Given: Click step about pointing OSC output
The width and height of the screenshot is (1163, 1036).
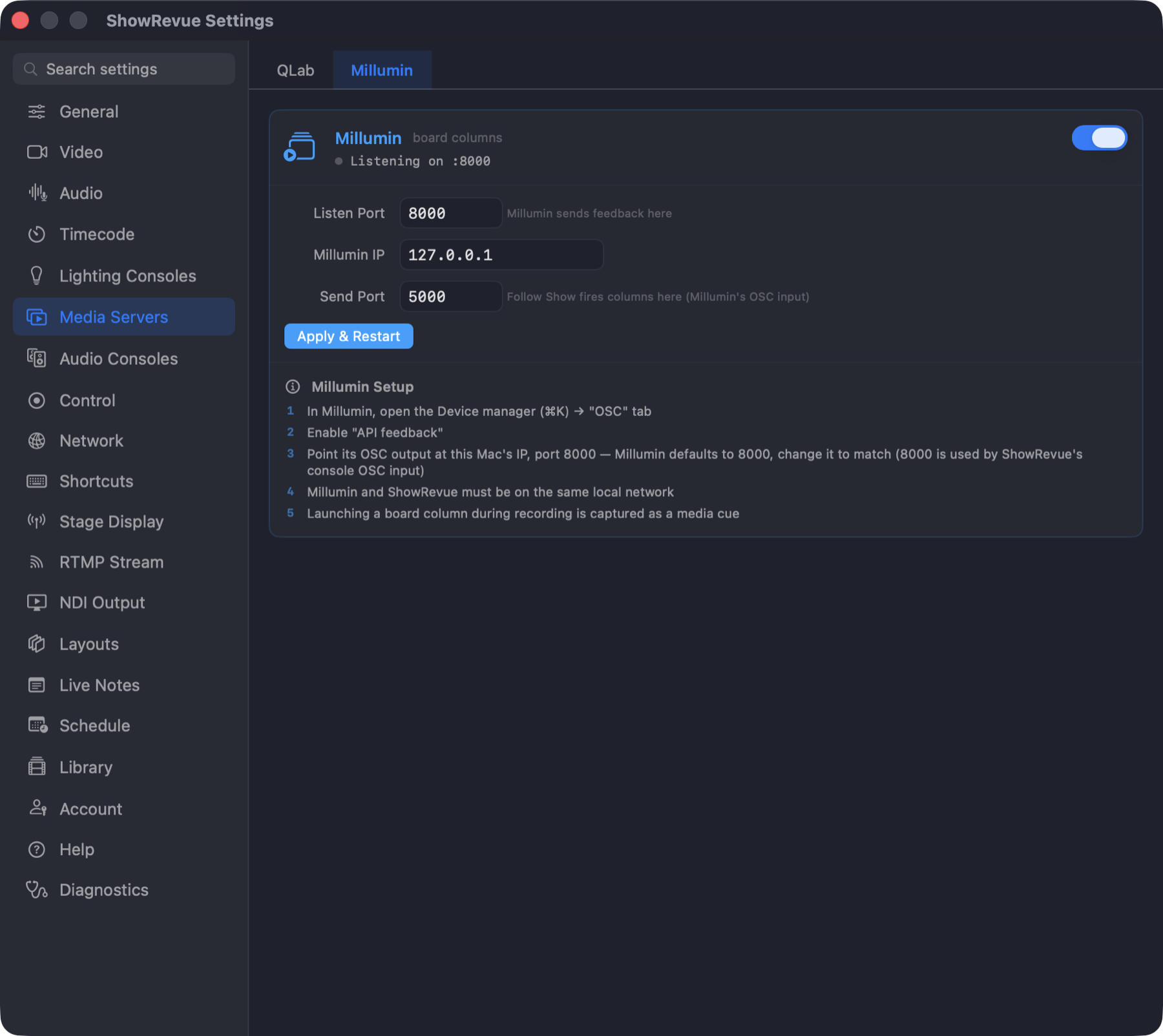Looking at the screenshot, I should pos(695,462).
